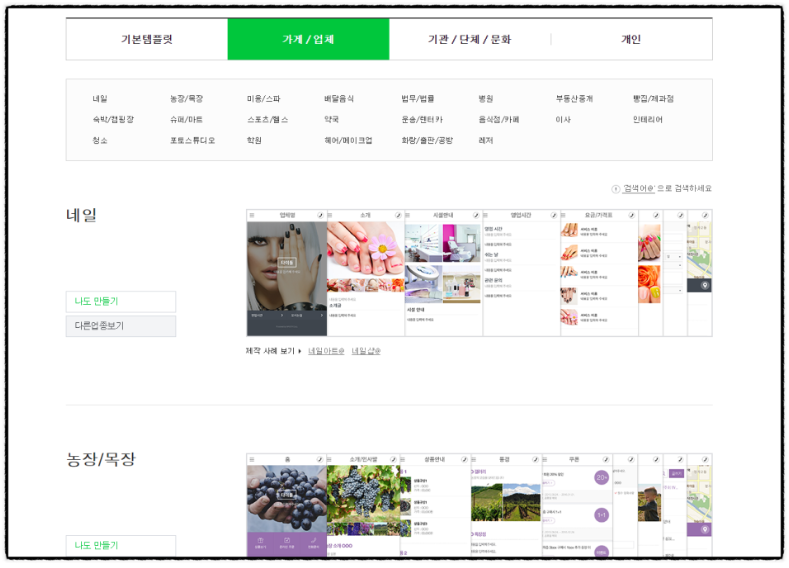Open the 기관 / 단체 / 문화 tab
Image resolution: width=789 pixels, height=568 pixels.
tap(469, 40)
